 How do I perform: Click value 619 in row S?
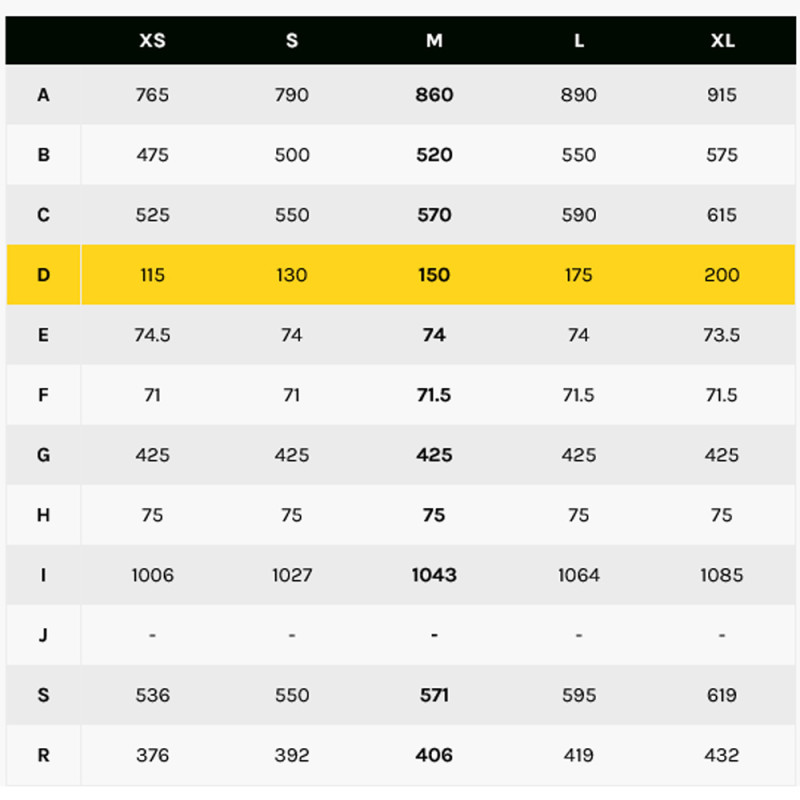point(722,695)
